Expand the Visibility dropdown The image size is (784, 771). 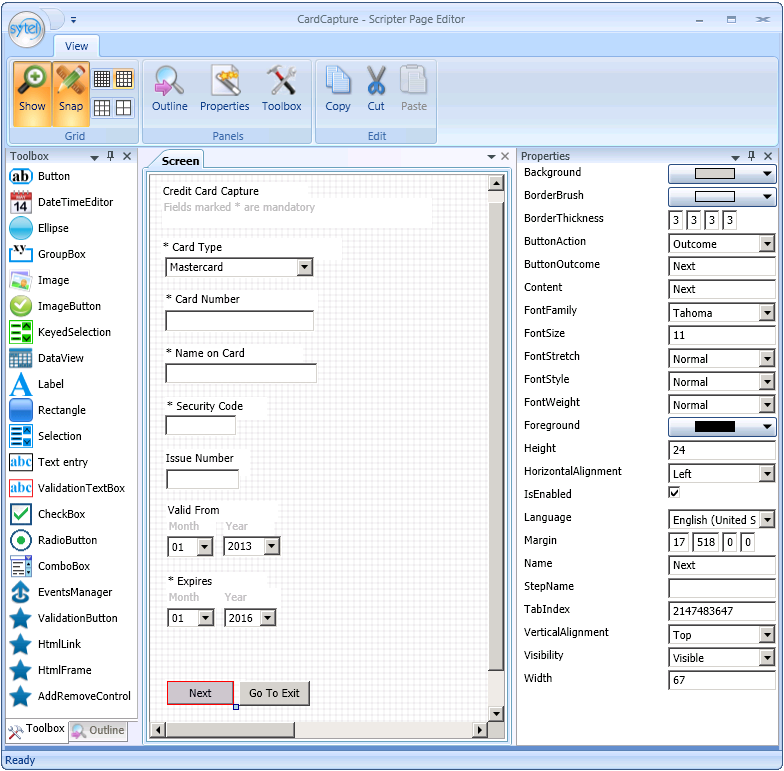point(766,658)
